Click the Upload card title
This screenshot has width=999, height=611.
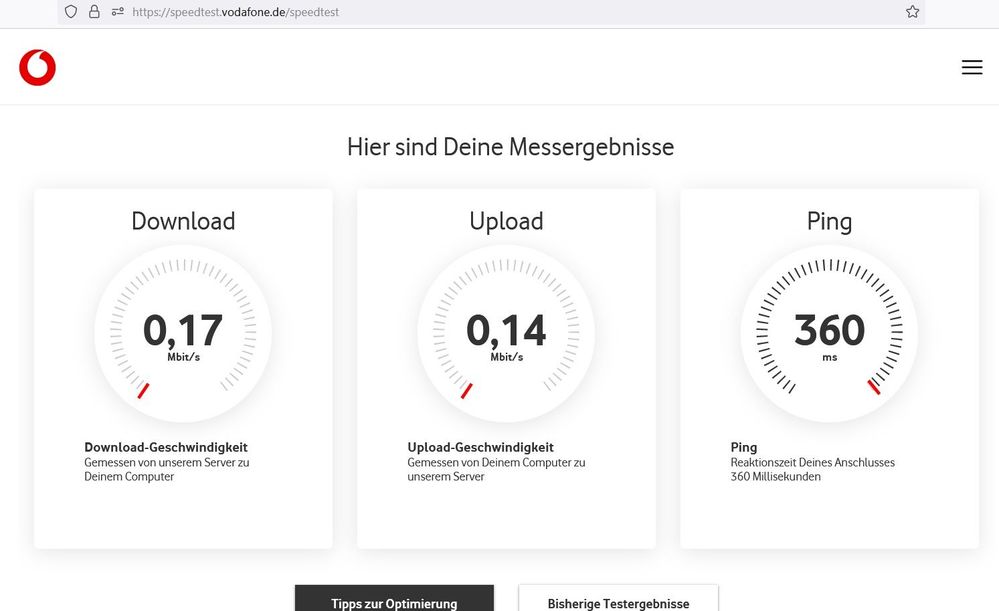click(507, 222)
